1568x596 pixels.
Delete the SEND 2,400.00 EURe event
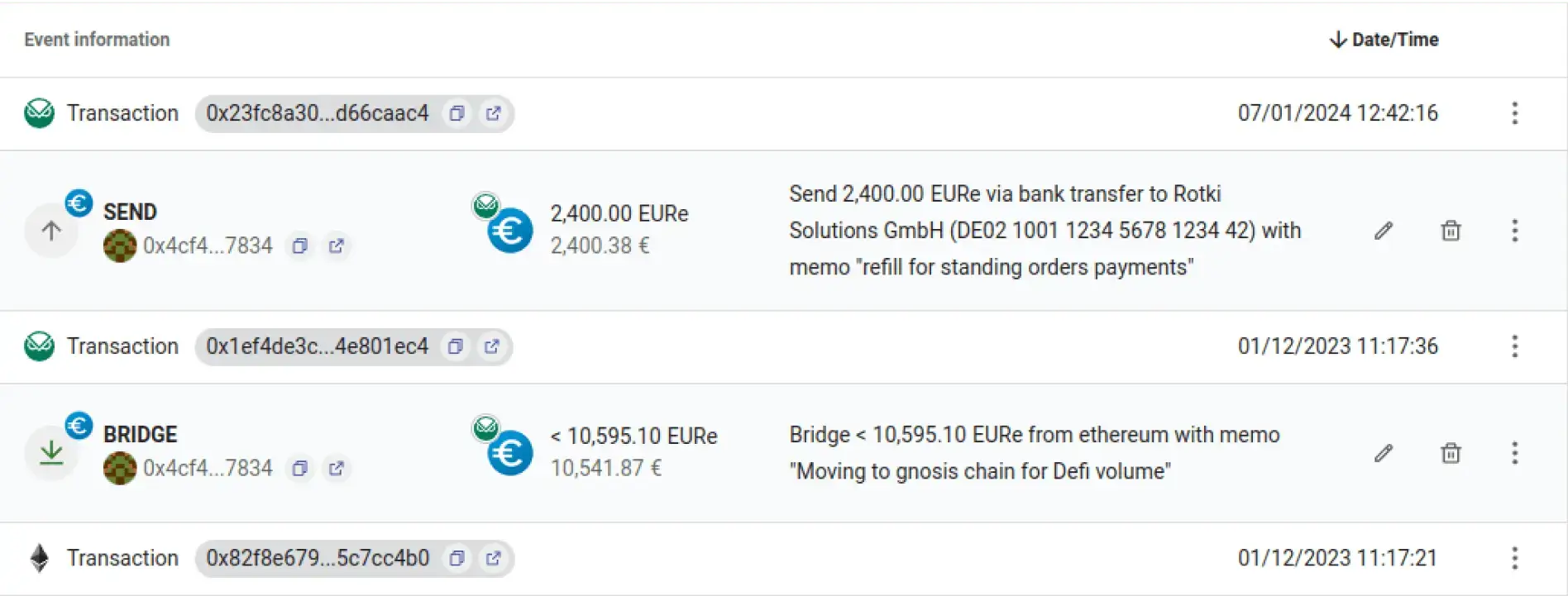[x=1451, y=231]
